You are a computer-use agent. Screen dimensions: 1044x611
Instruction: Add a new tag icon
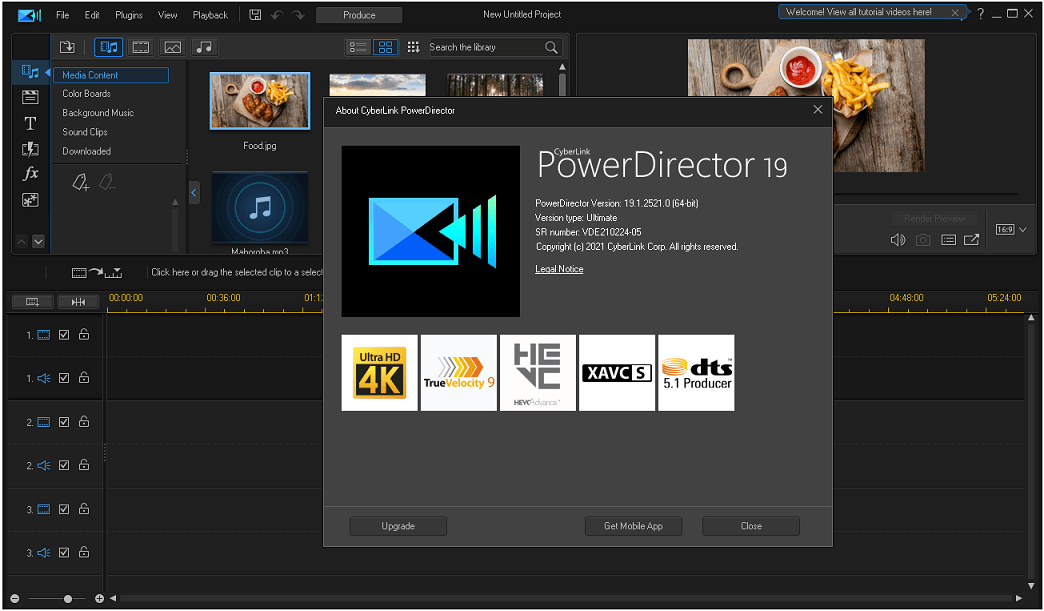tap(81, 182)
